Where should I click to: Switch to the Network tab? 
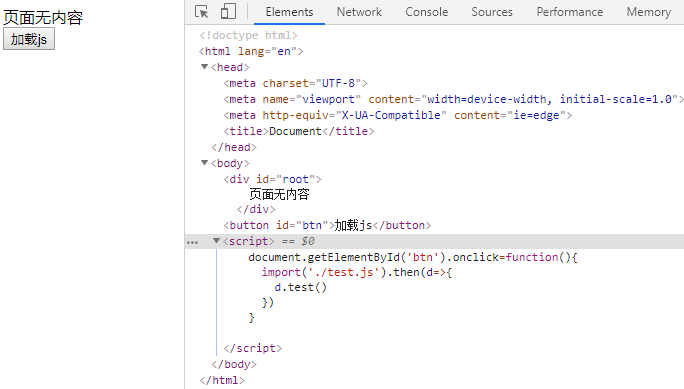(x=359, y=12)
